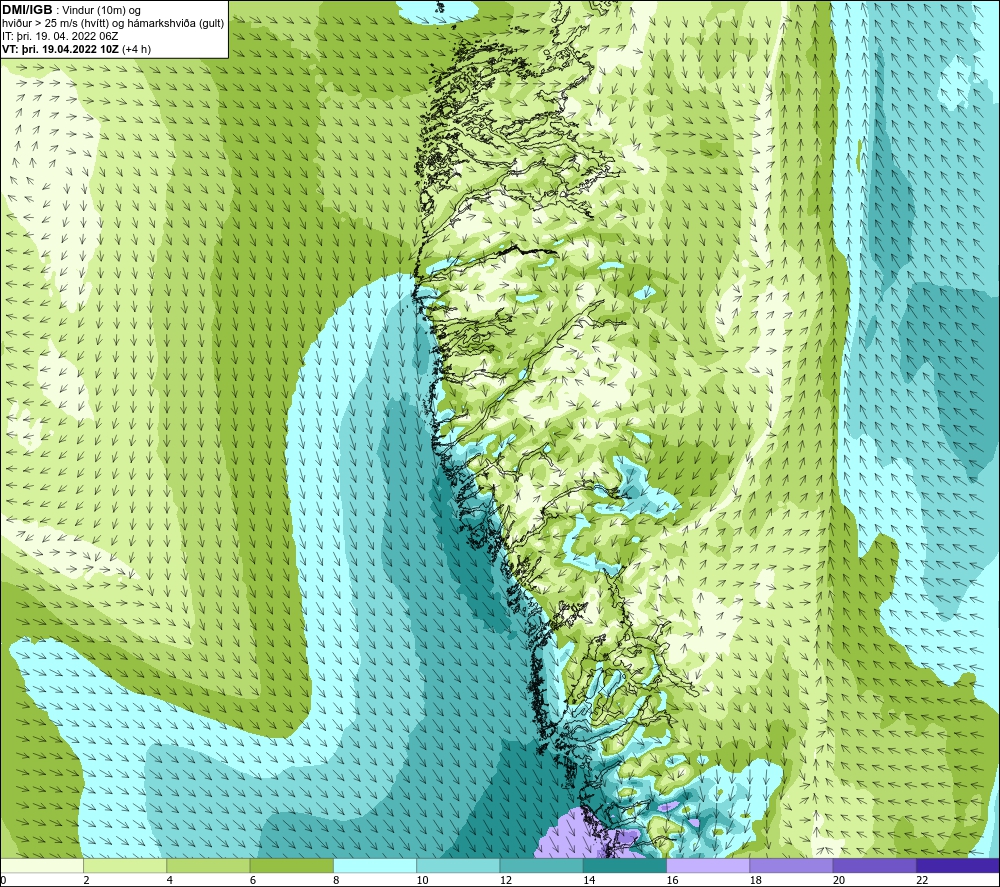Click the legend scale label '20'
Viewport: 1000px width, 887px height.
click(x=839, y=881)
